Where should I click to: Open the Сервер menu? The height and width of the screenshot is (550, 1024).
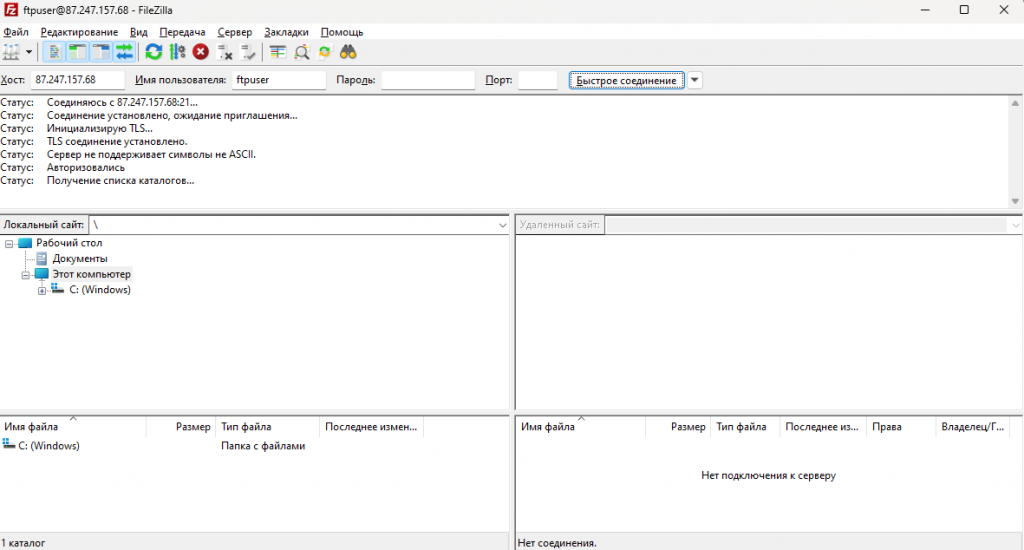click(x=234, y=32)
